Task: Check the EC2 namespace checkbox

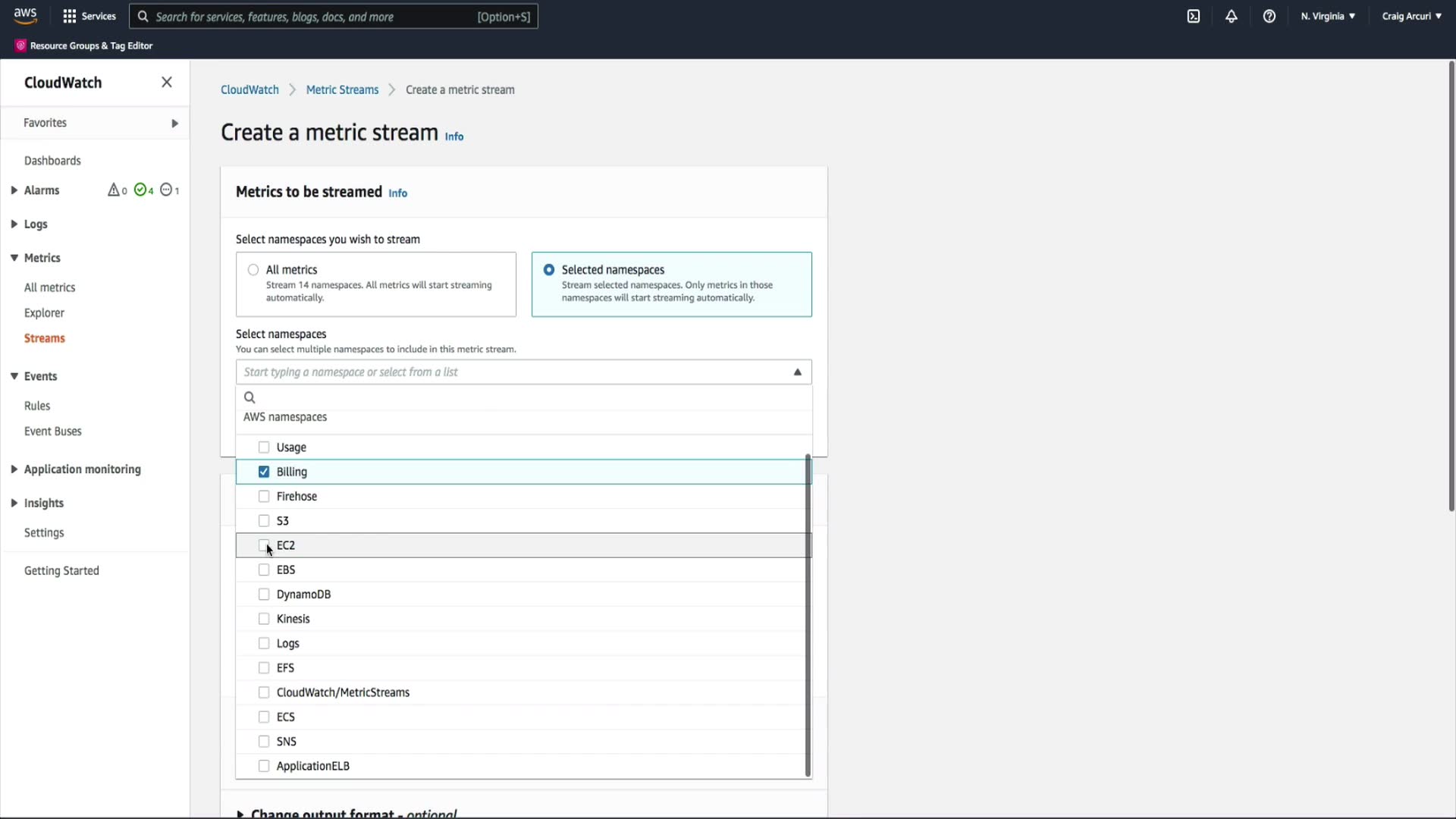Action: pyautogui.click(x=264, y=545)
